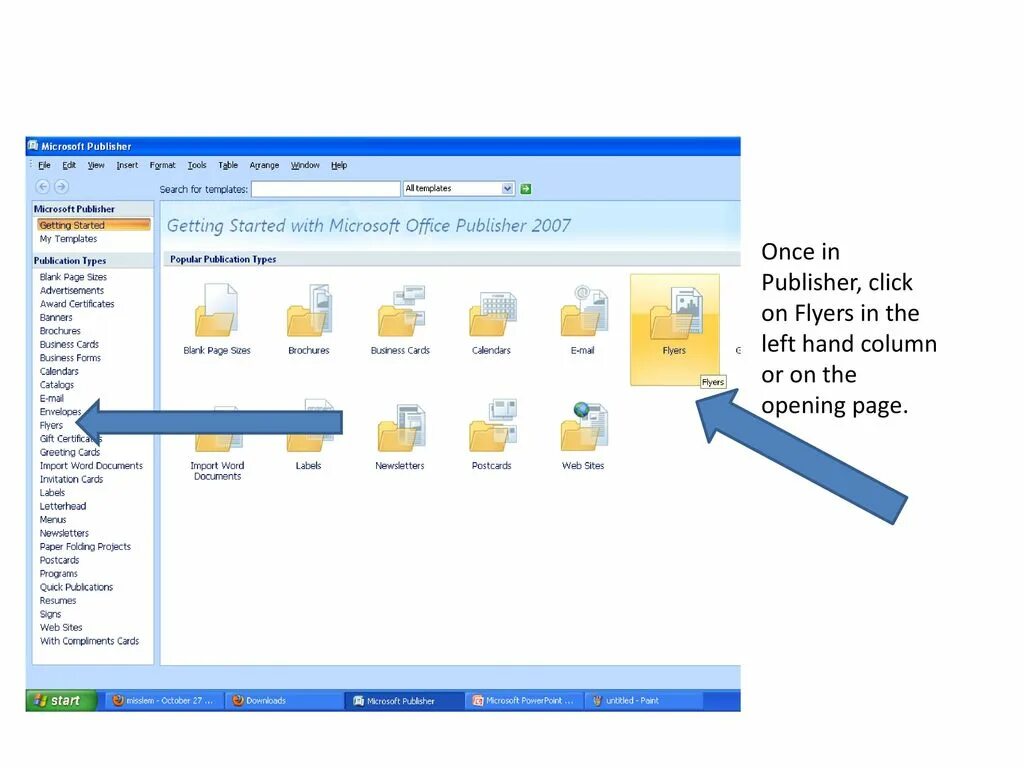Select My Templates in sidebar
This screenshot has height=768, width=1024.
click(68, 239)
